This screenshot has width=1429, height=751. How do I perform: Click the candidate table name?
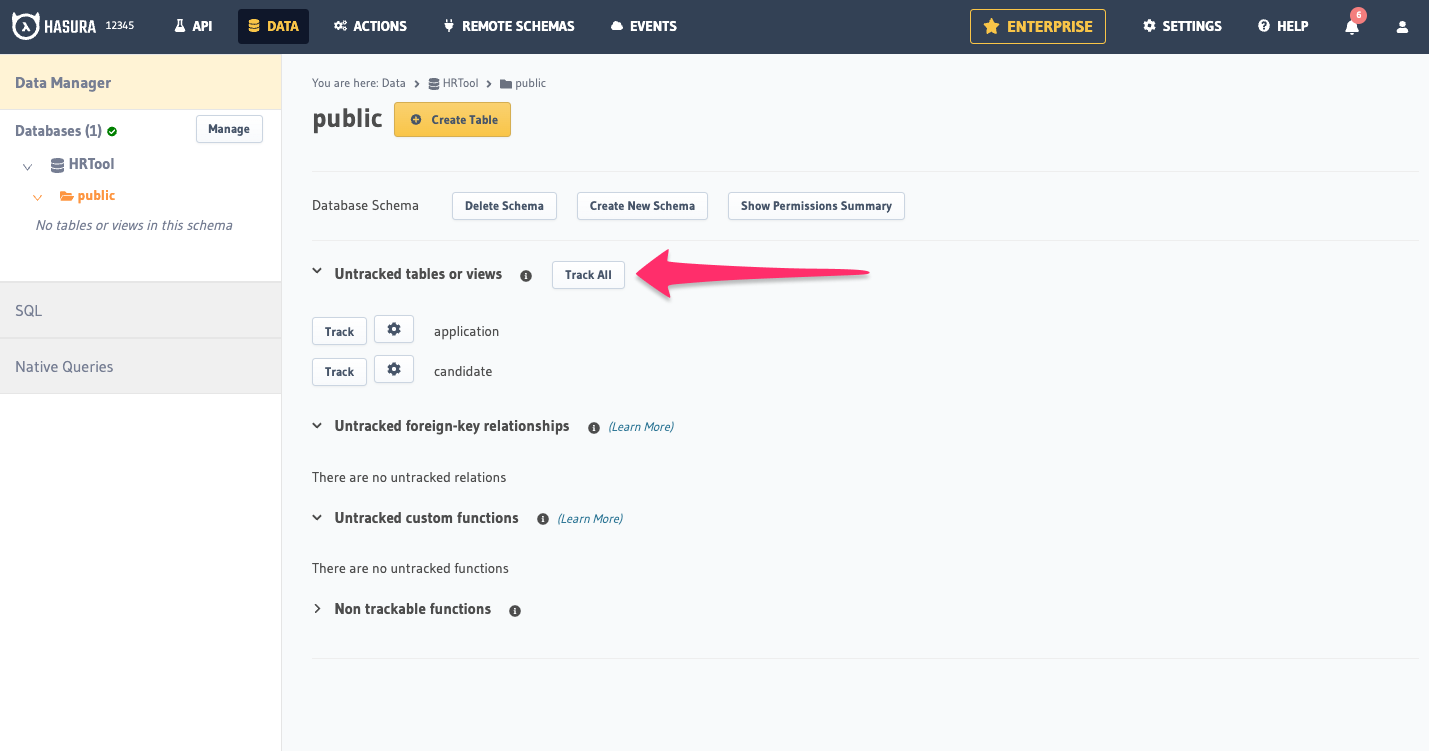[x=463, y=371]
